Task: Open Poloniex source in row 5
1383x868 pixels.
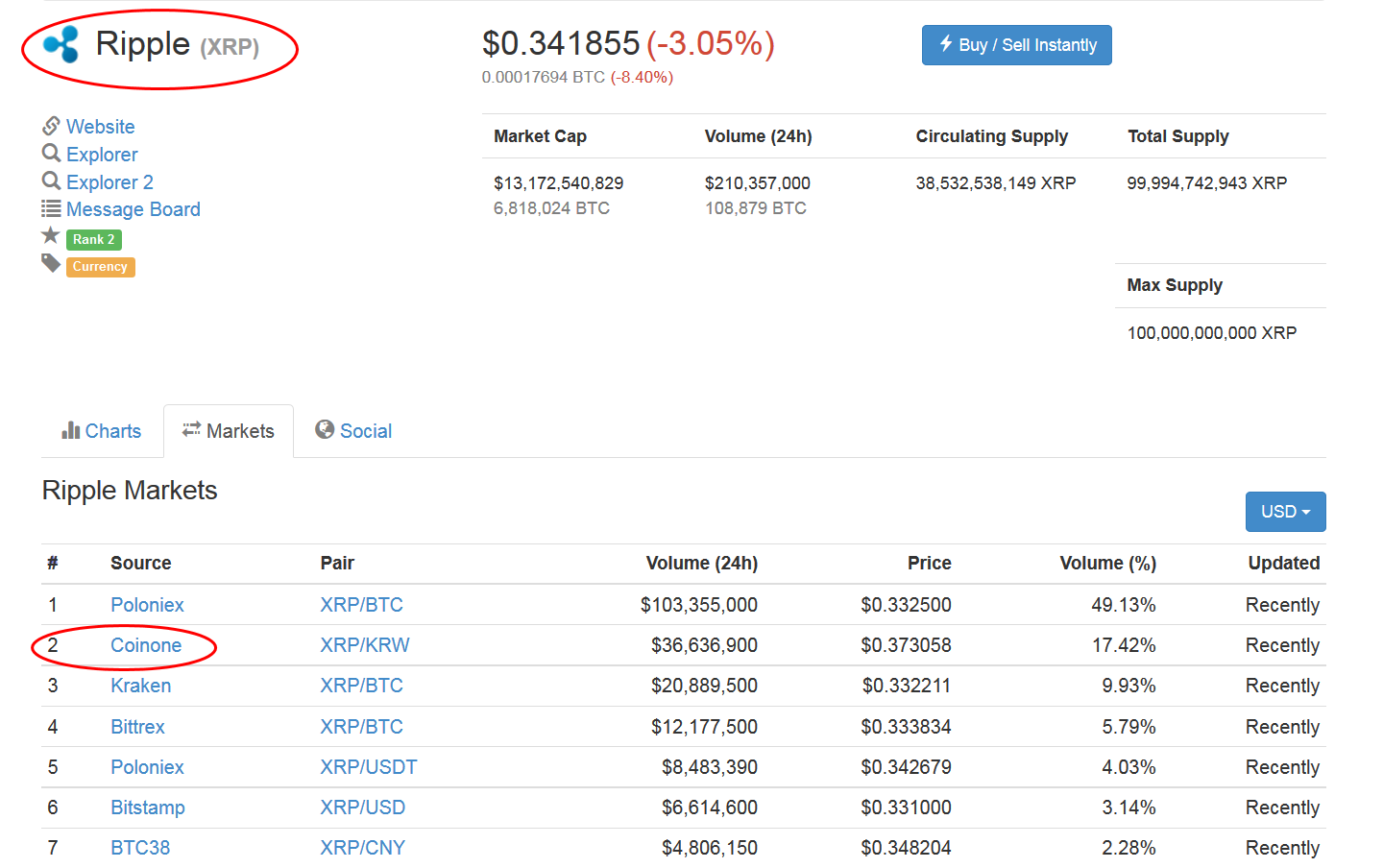Action: pyautogui.click(x=147, y=767)
